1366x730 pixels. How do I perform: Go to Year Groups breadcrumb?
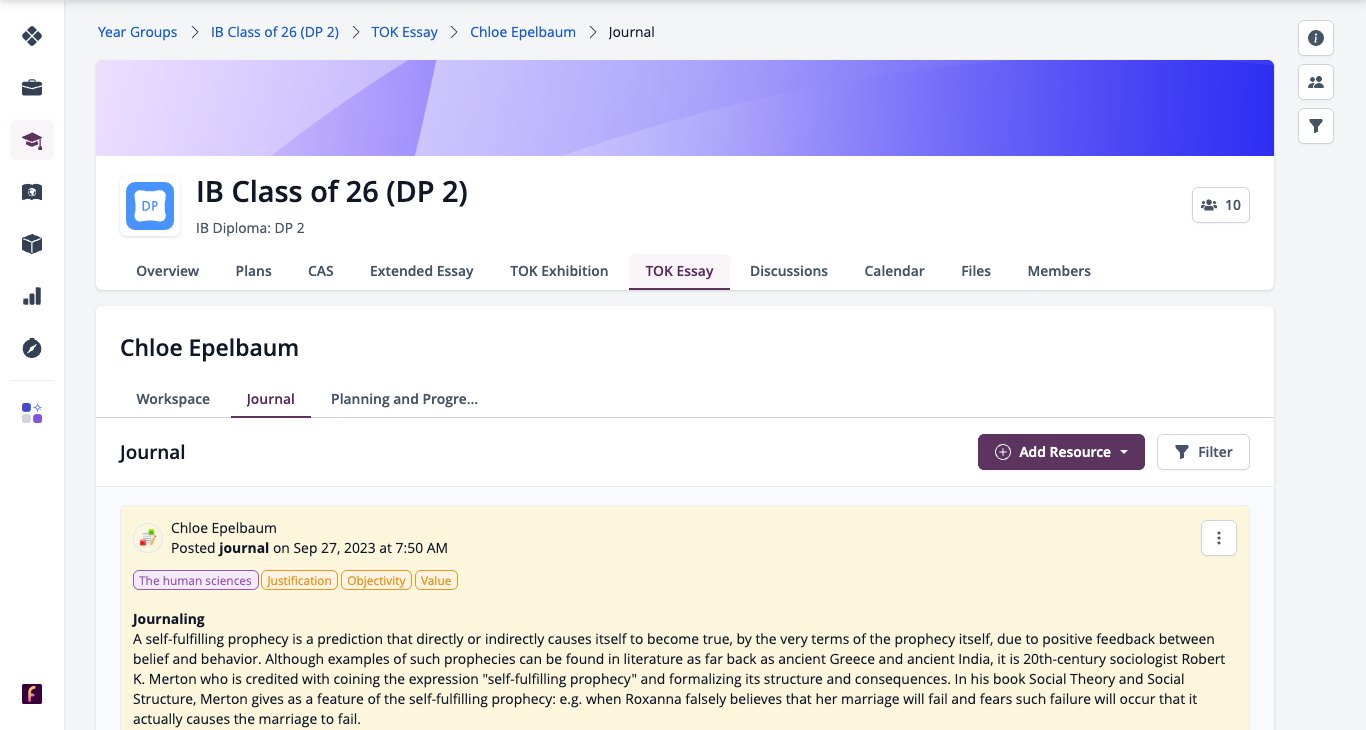[x=137, y=32]
